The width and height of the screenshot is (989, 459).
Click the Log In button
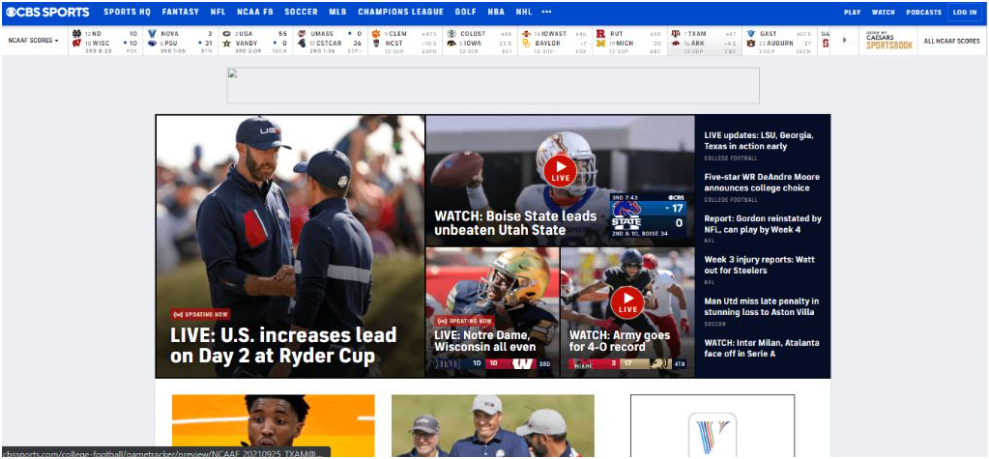964,12
